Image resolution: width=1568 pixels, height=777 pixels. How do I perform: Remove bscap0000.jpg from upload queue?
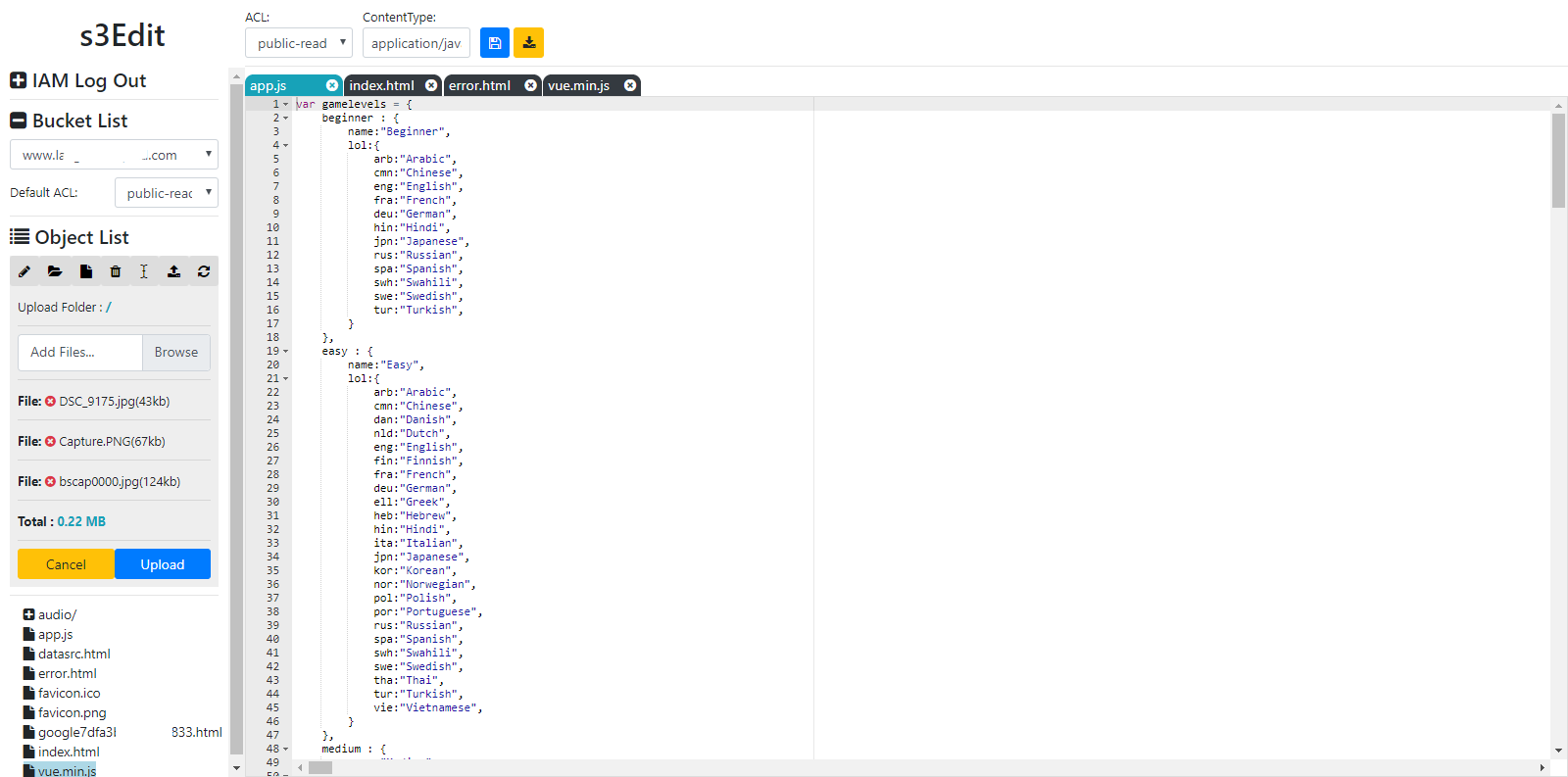coord(51,482)
